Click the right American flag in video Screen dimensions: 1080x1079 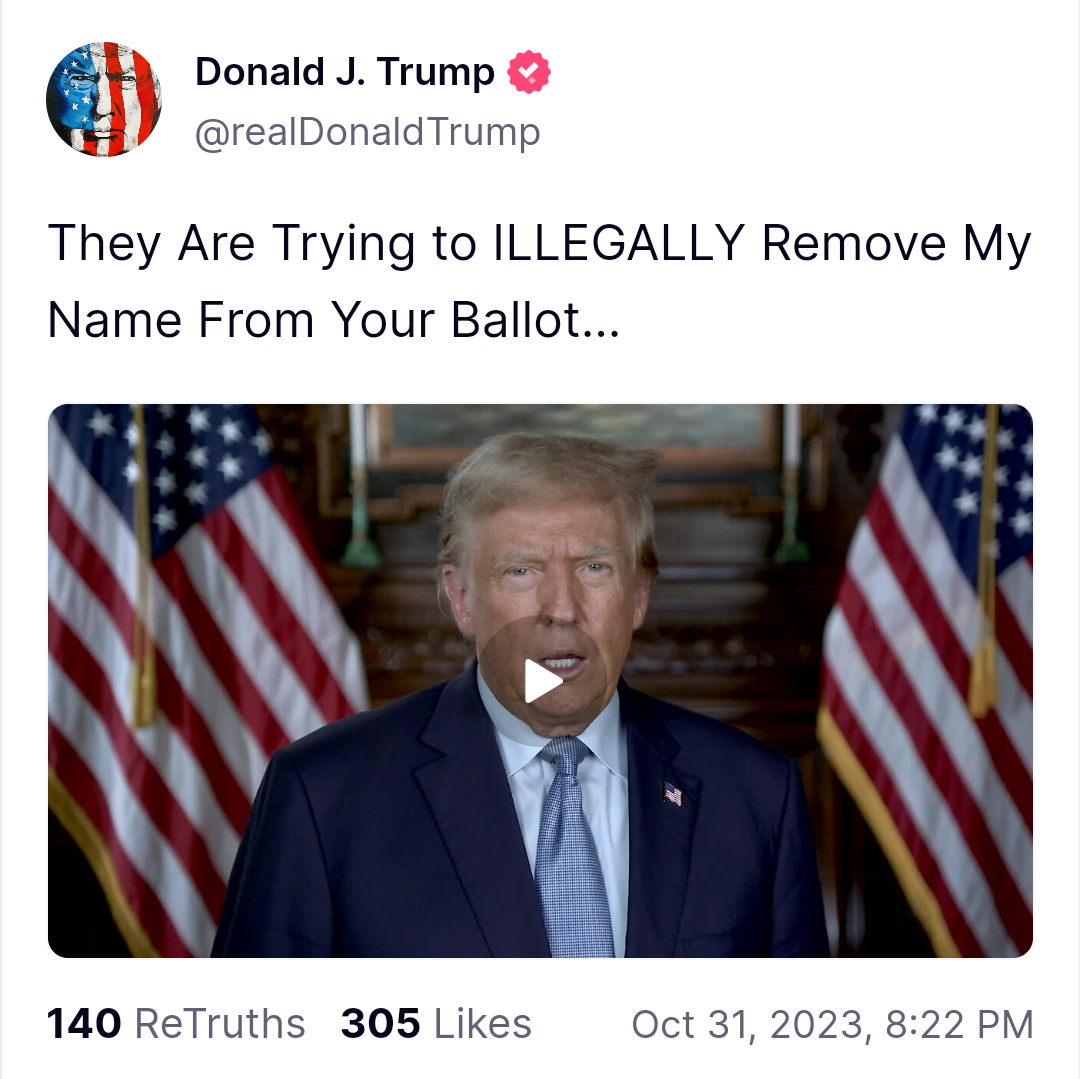pyautogui.click(x=926, y=675)
